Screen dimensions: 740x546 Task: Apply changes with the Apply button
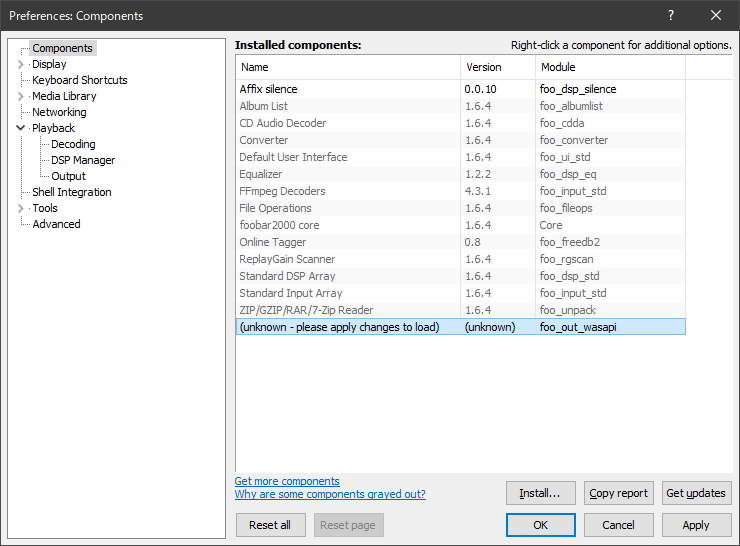696,525
